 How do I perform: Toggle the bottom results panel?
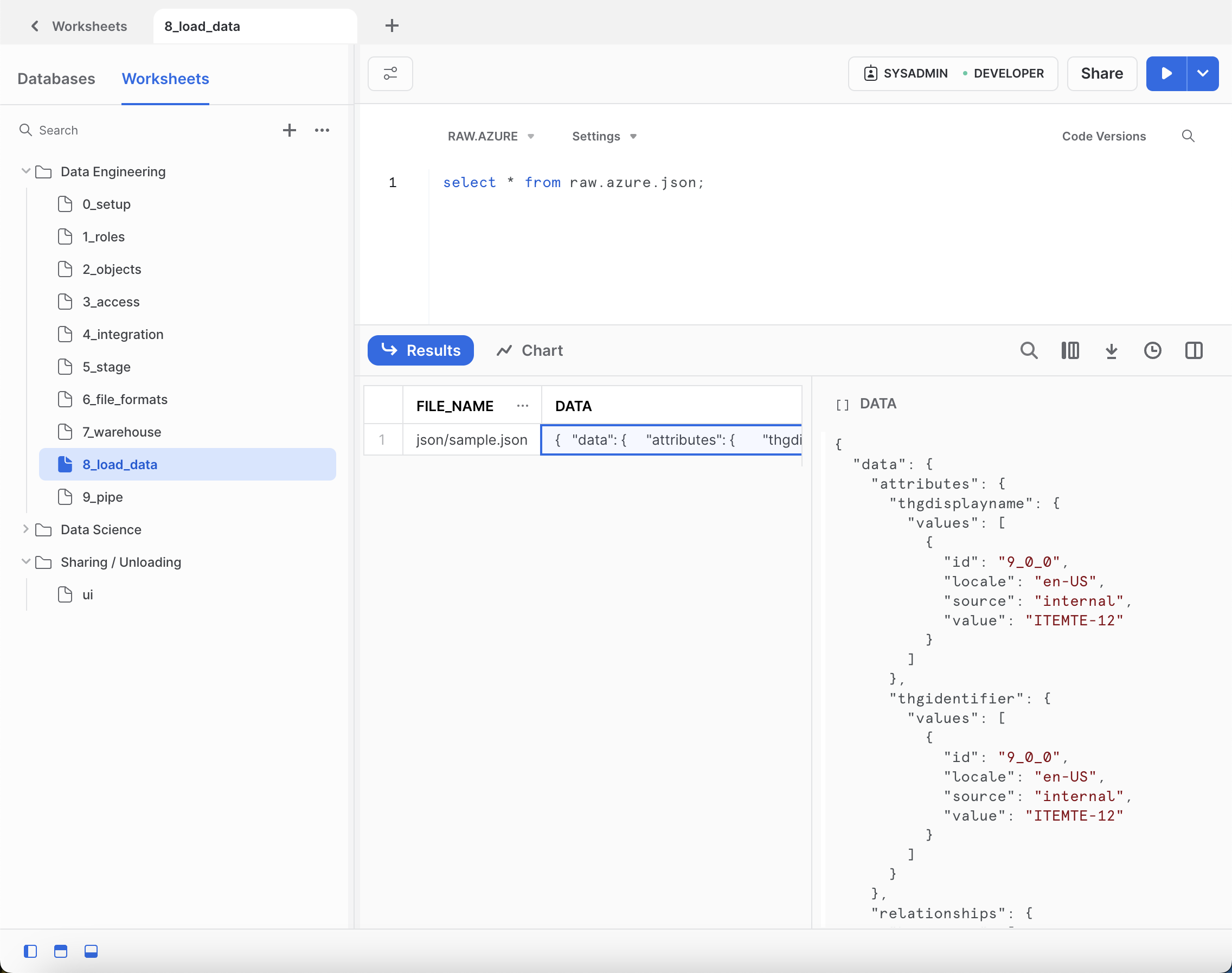91,951
